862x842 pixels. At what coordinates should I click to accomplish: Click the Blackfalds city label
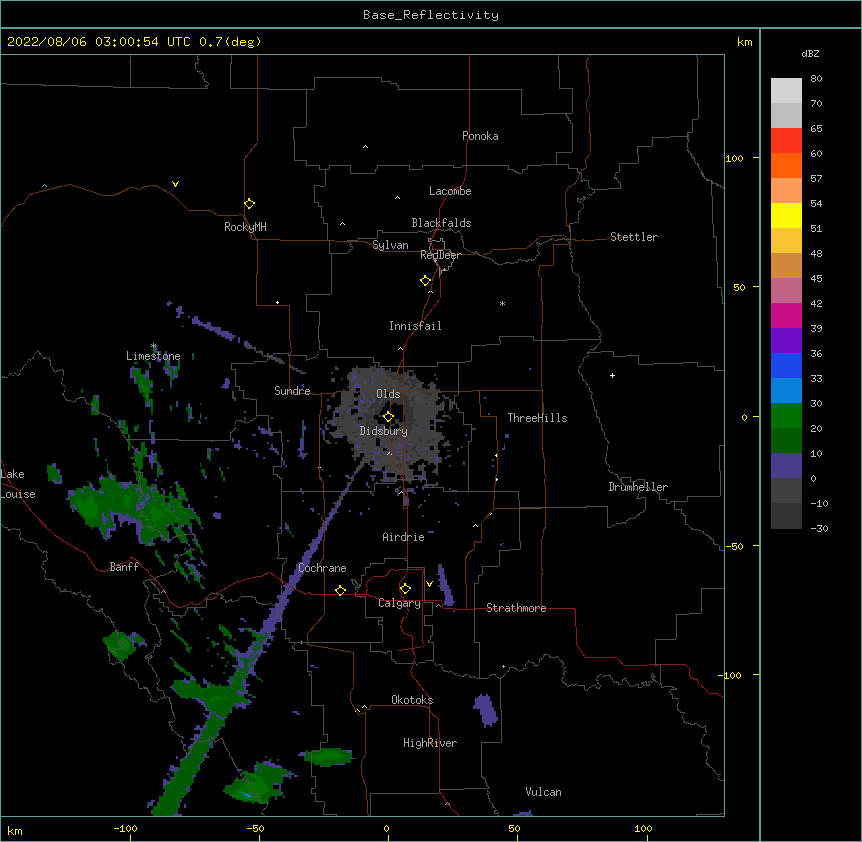441,223
